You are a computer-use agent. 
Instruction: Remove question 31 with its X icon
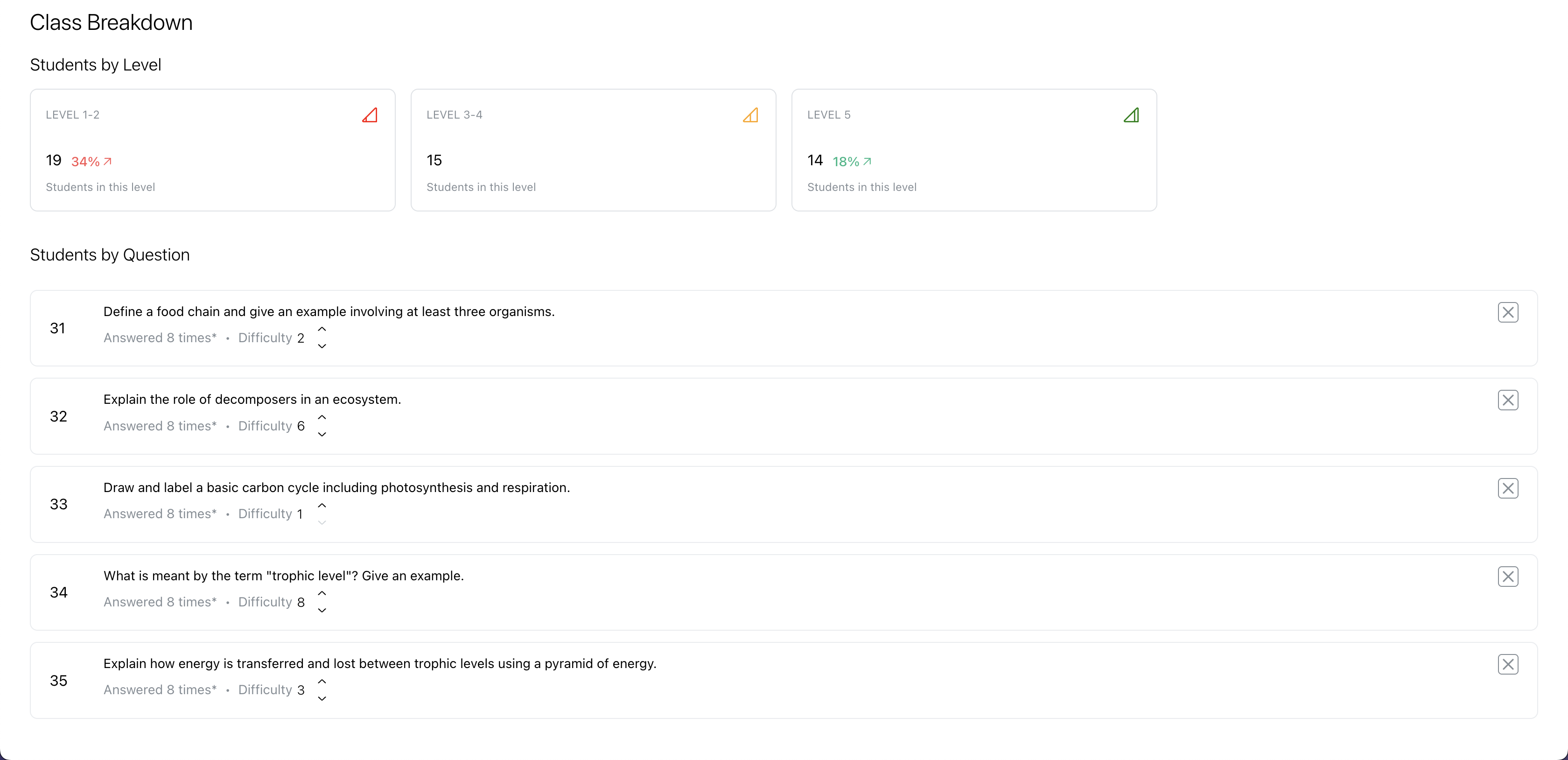[x=1507, y=312]
